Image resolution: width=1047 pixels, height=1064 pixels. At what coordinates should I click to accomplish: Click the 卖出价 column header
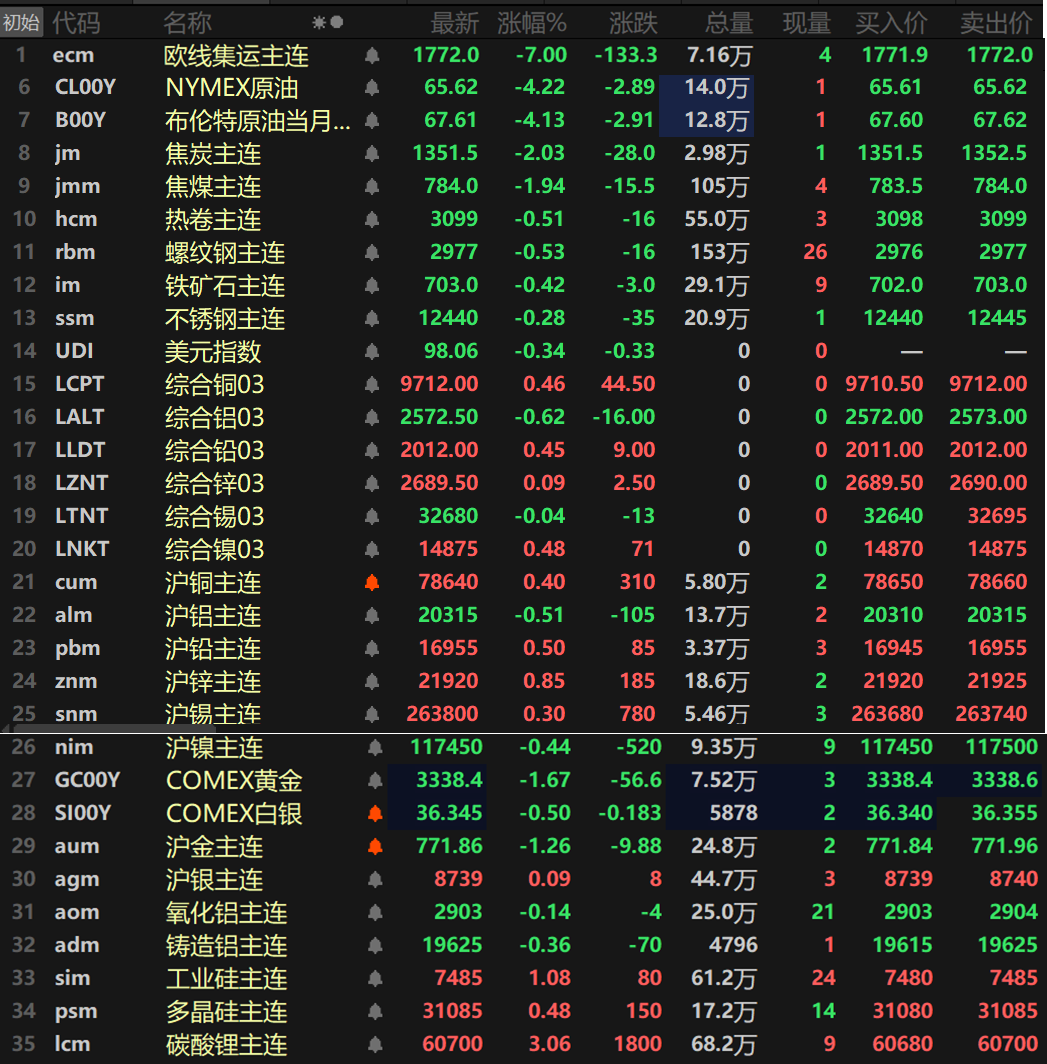pos(995,22)
